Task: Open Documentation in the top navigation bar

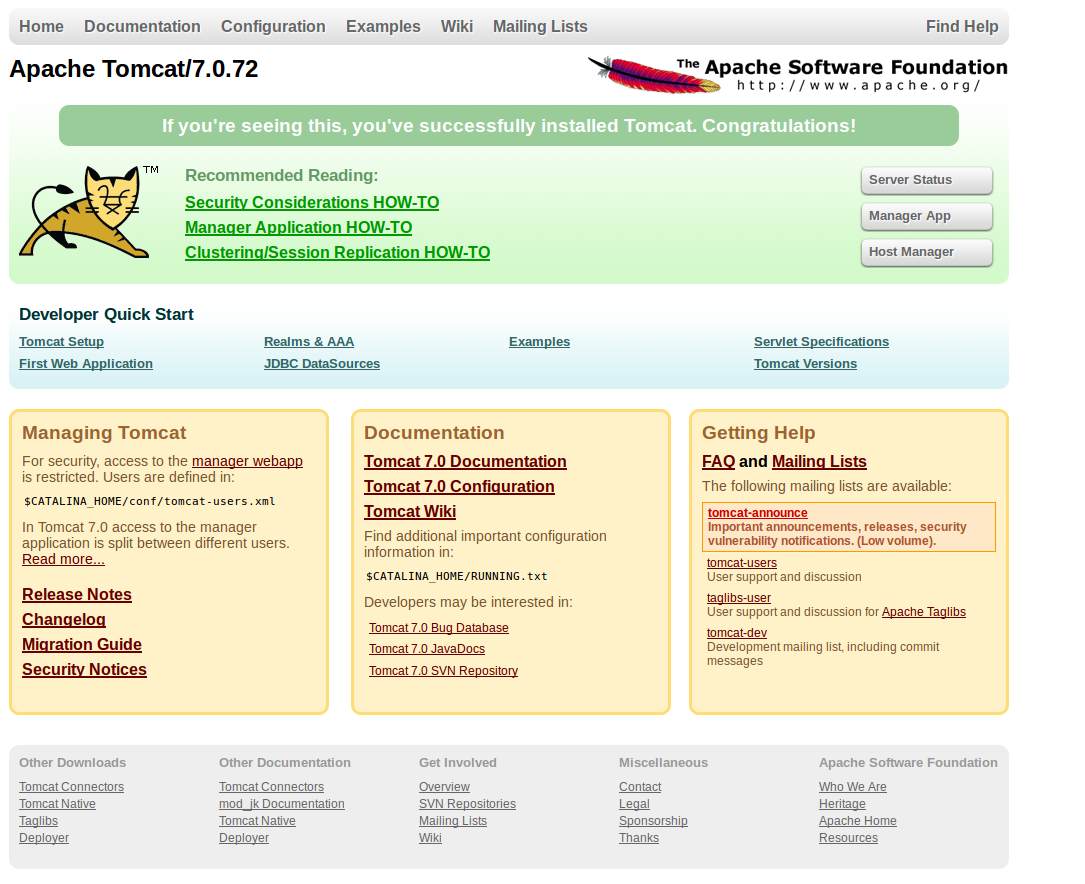Action: point(143,26)
